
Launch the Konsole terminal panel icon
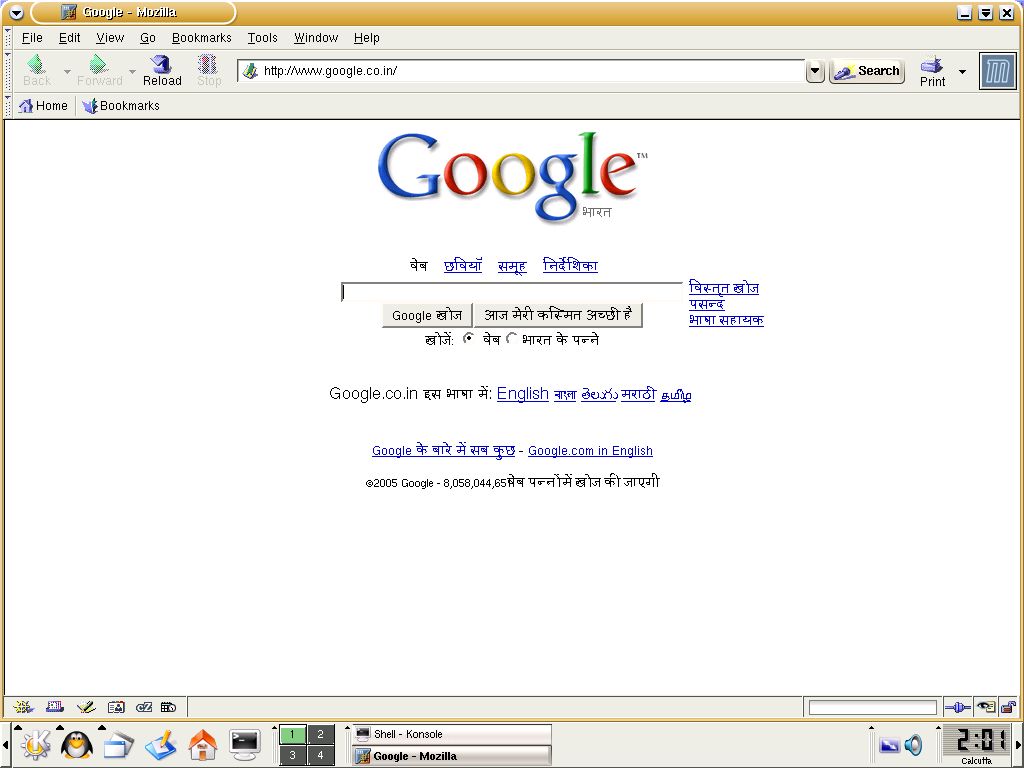pos(245,744)
